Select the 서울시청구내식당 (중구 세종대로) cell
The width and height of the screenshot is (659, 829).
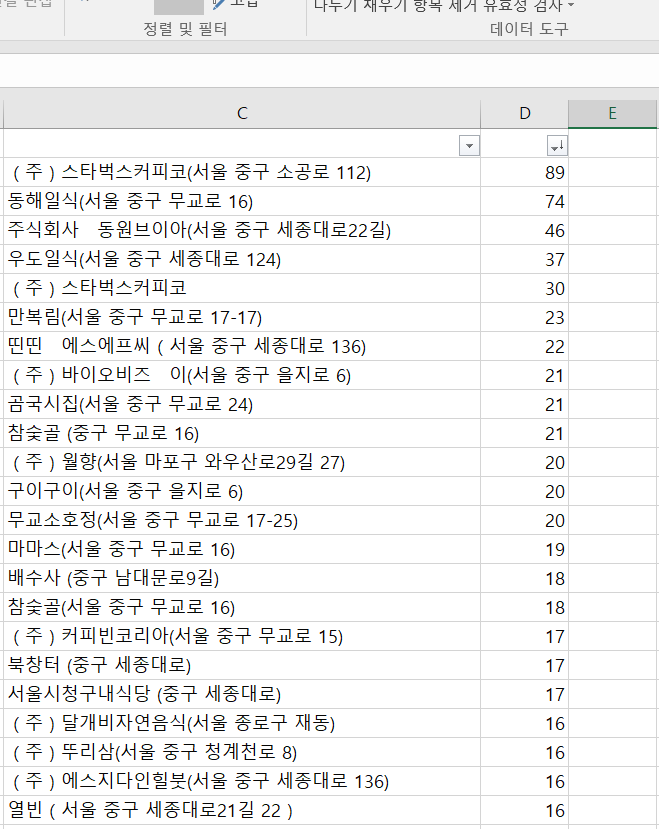coord(242,695)
